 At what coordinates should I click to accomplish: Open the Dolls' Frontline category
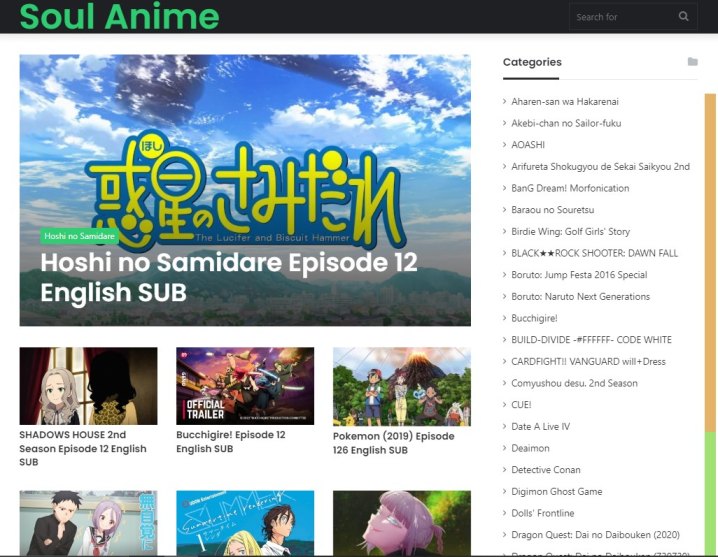click(543, 513)
